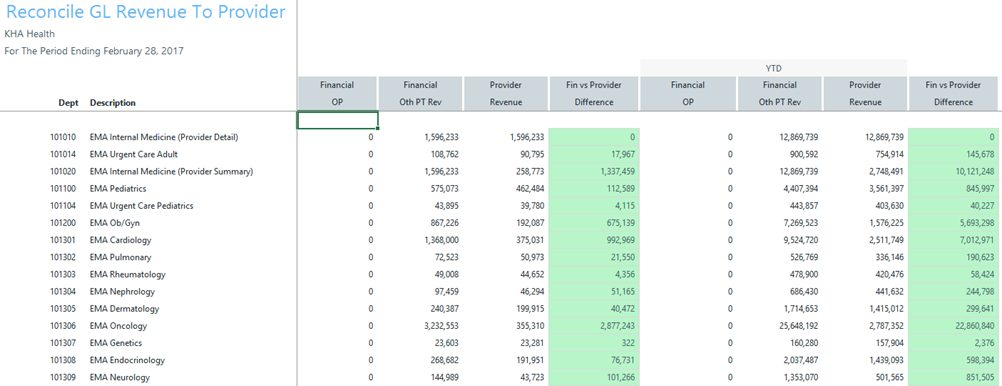Select the YTD Fin vs Provider Difference header

(952, 93)
